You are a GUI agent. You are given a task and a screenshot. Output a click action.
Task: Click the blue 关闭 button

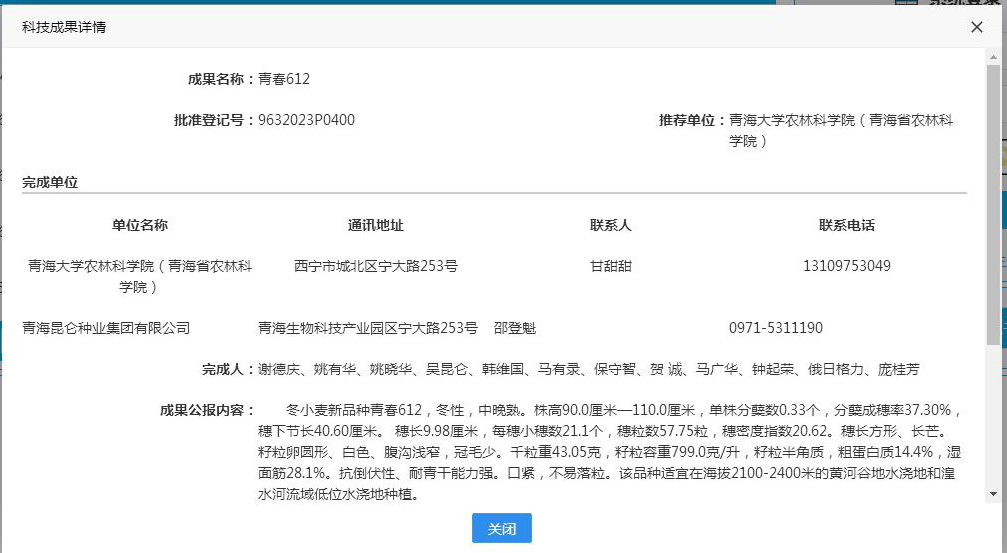[x=501, y=528]
